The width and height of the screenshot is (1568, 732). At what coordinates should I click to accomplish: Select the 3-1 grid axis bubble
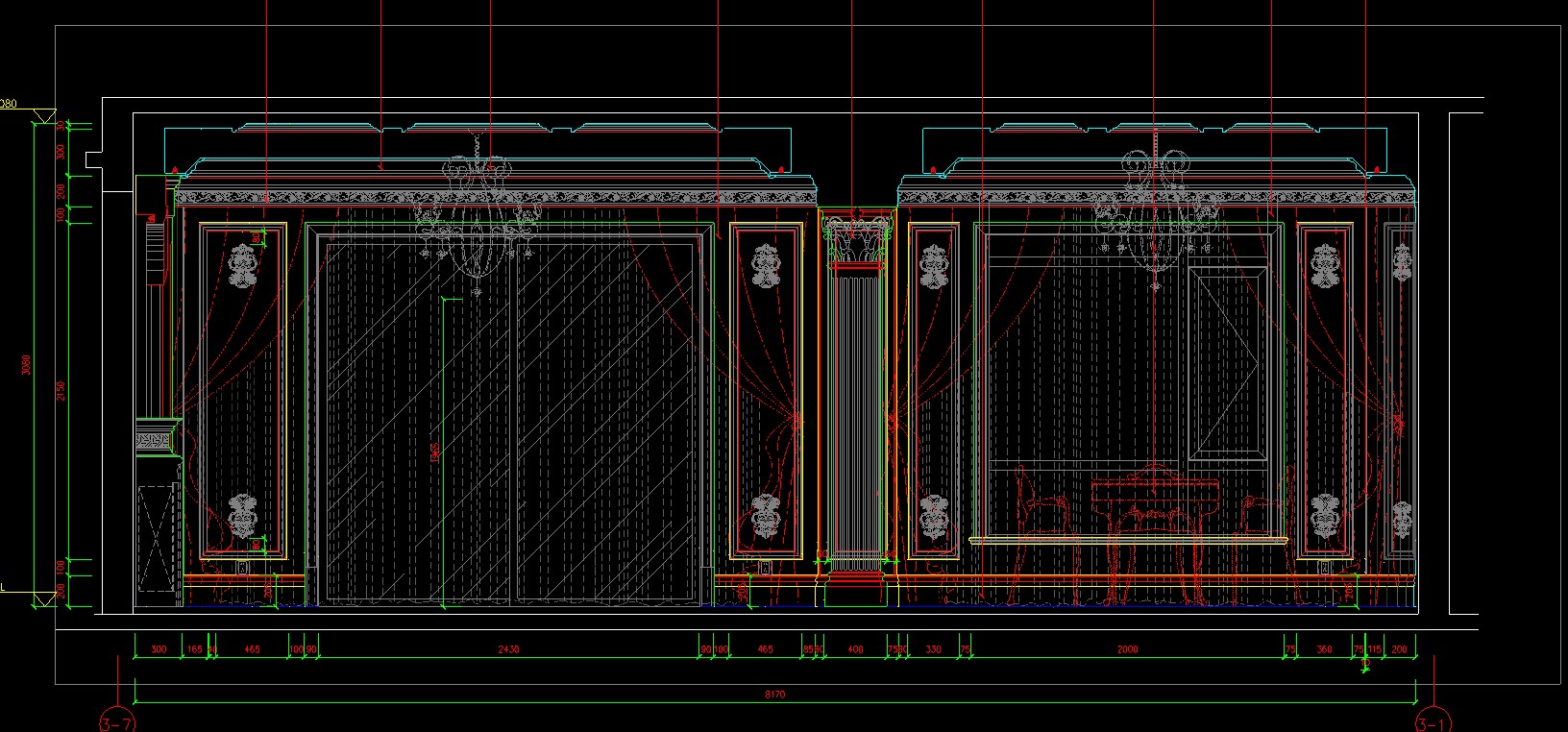click(1433, 721)
